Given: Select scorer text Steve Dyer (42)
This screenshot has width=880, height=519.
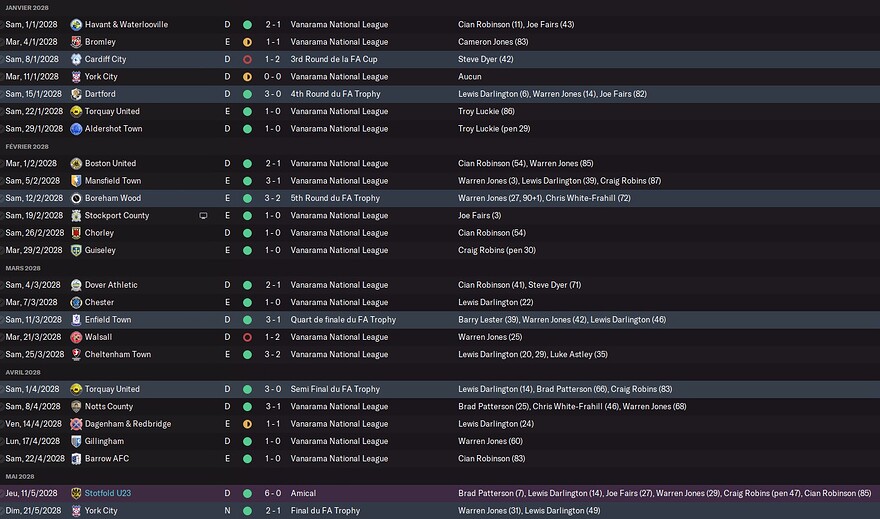Looking at the screenshot, I should click(485, 59).
